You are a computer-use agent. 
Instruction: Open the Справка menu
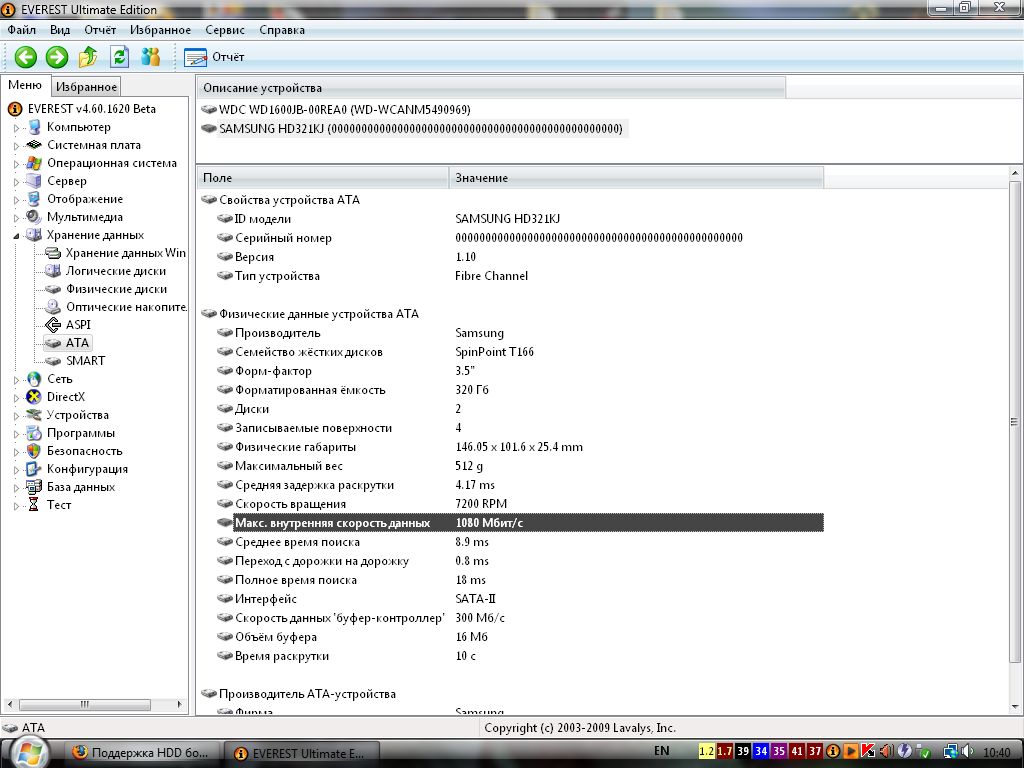[x=282, y=30]
